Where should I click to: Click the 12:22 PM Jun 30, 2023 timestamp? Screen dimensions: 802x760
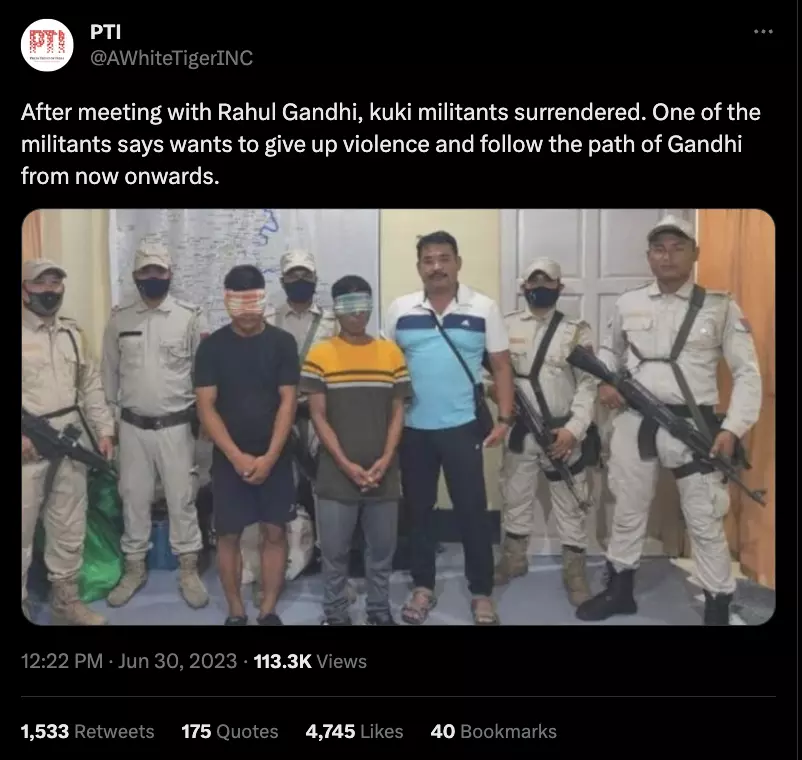[129, 661]
